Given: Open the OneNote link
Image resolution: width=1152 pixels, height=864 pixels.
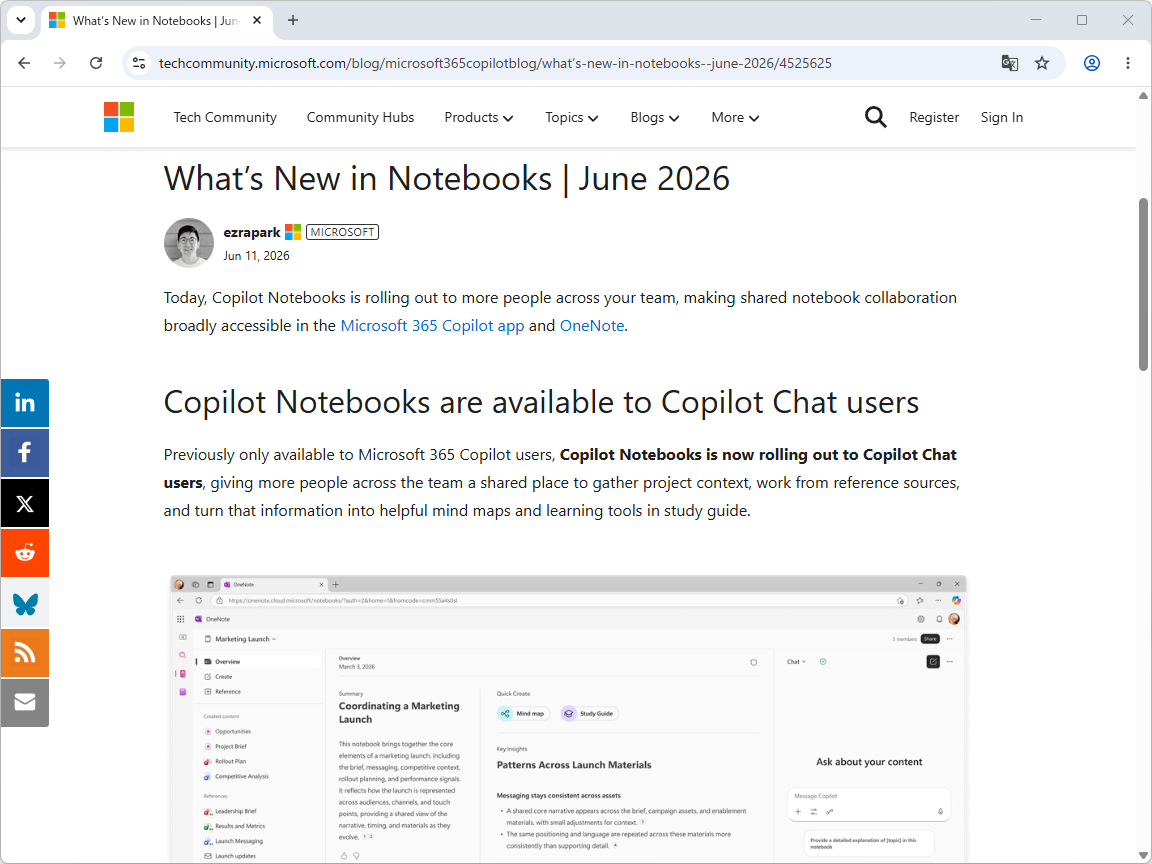Looking at the screenshot, I should [x=591, y=325].
